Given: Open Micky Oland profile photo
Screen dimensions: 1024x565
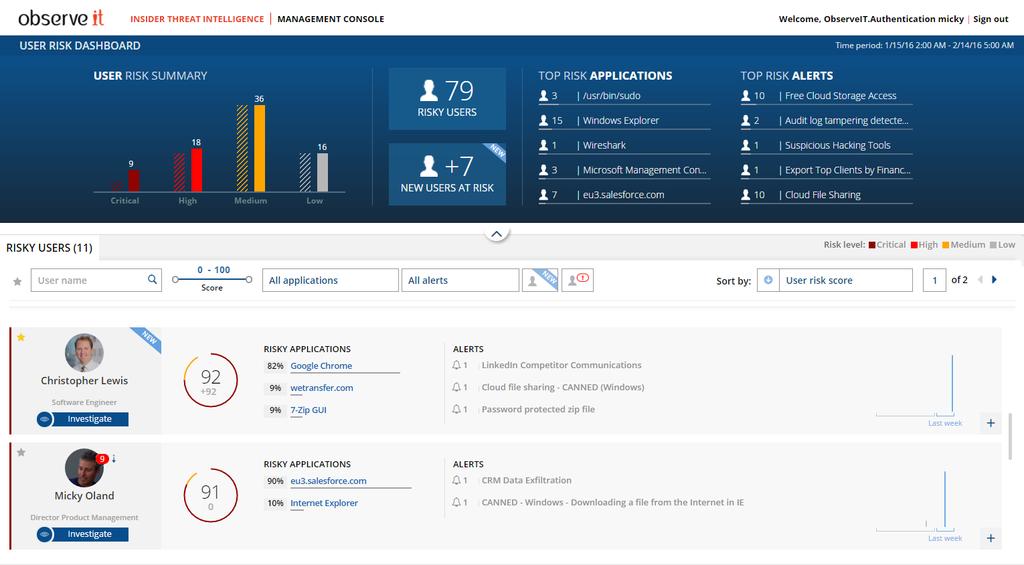Looking at the screenshot, I should (84, 468).
